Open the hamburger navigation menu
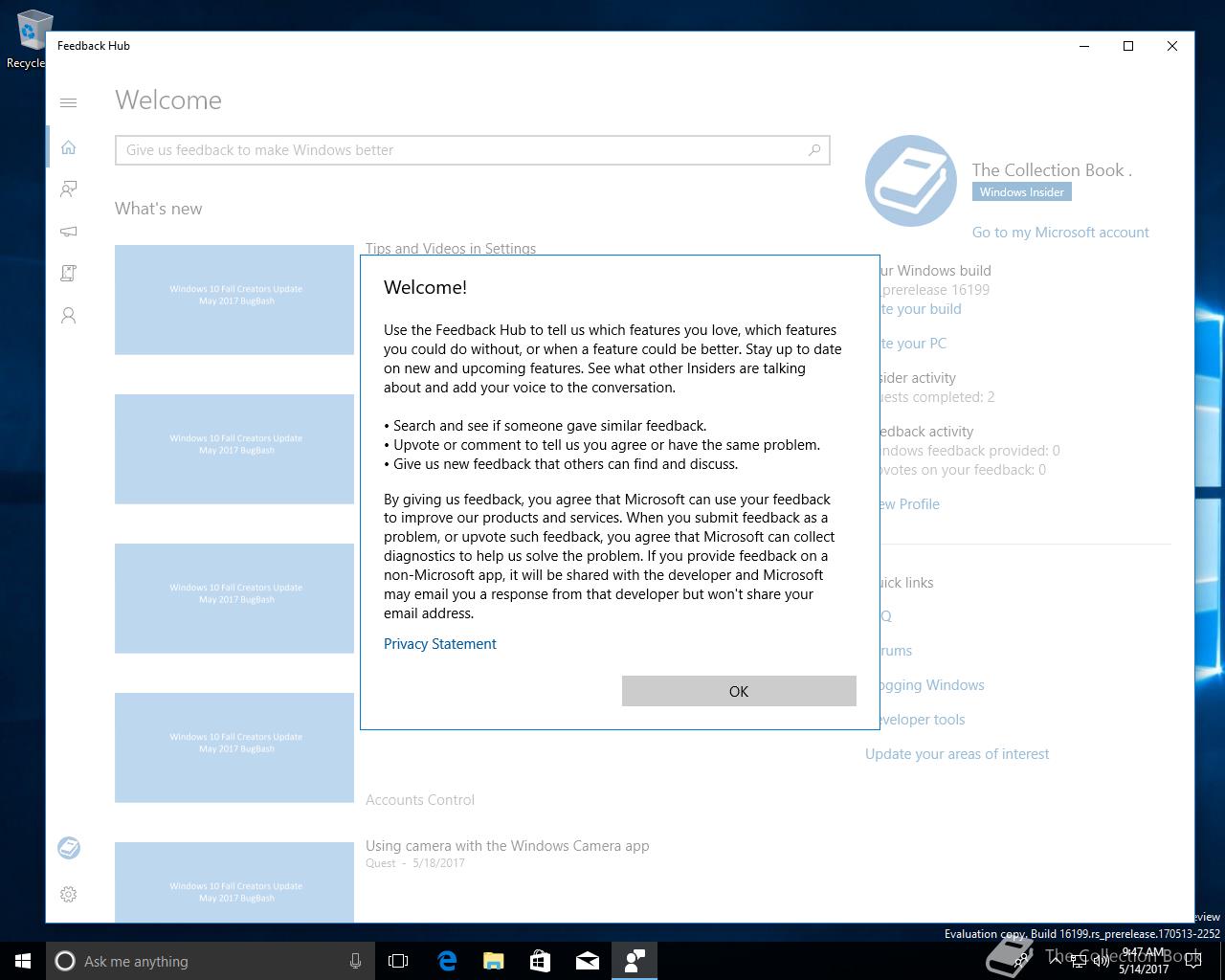Screen dimensions: 1225x980 pos(68,102)
